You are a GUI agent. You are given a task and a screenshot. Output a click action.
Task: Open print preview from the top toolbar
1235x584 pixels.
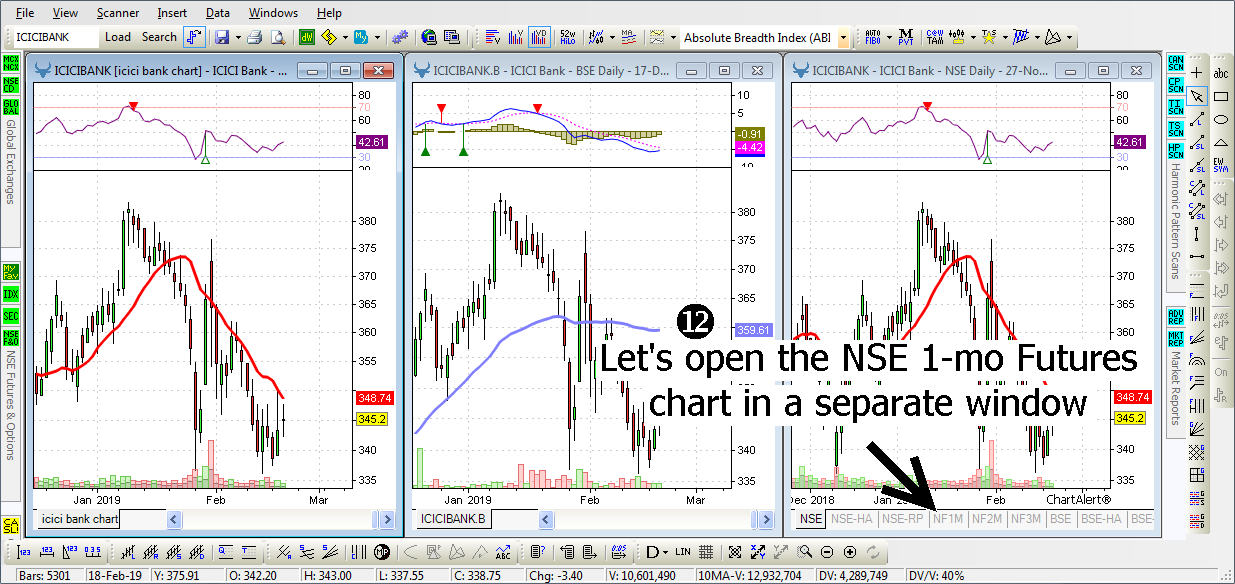tap(277, 37)
